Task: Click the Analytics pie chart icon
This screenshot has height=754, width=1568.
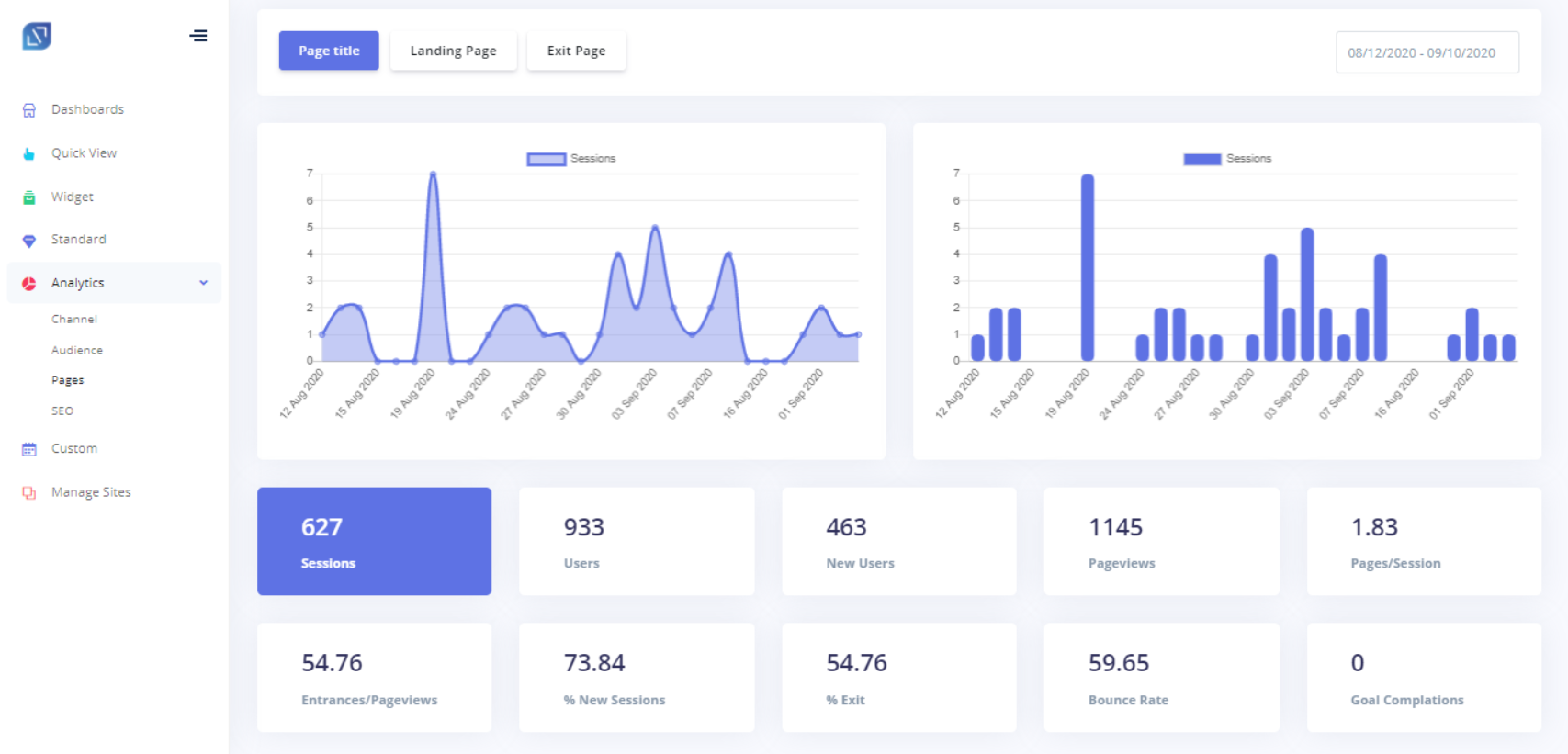Action: [x=29, y=284]
